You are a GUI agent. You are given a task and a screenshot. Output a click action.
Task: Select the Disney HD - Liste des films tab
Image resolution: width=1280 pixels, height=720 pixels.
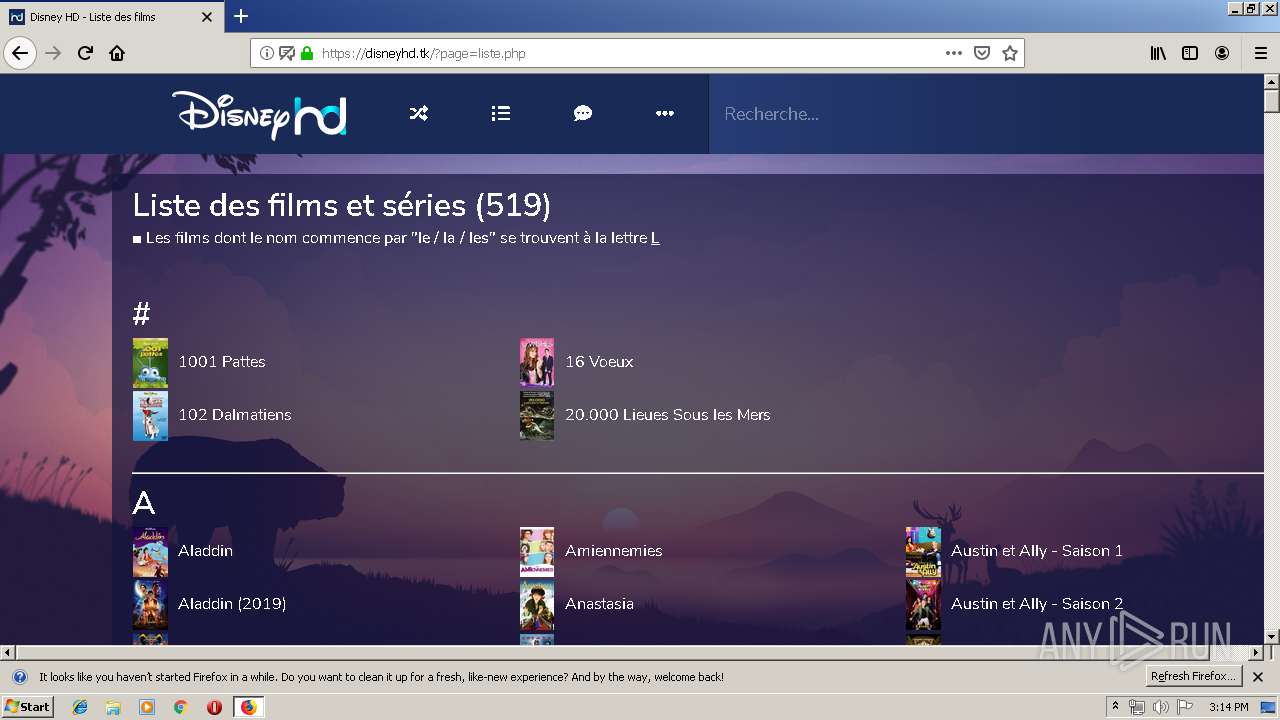(111, 17)
